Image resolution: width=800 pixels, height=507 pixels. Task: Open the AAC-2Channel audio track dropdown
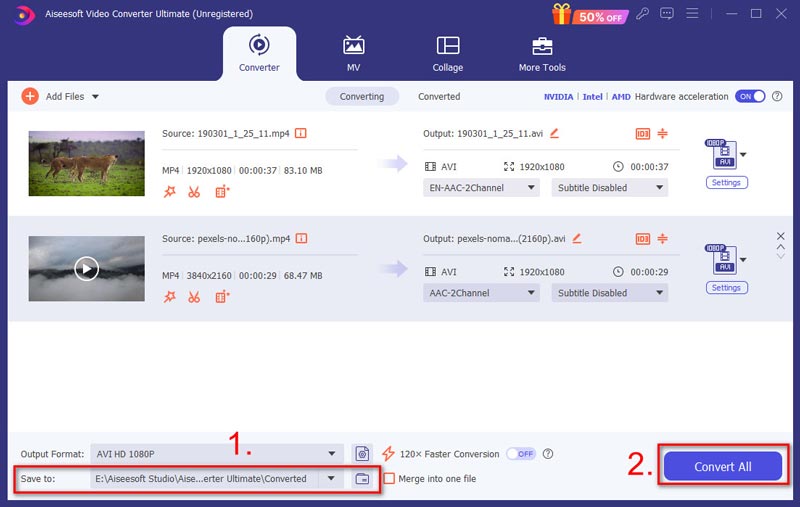(x=481, y=293)
